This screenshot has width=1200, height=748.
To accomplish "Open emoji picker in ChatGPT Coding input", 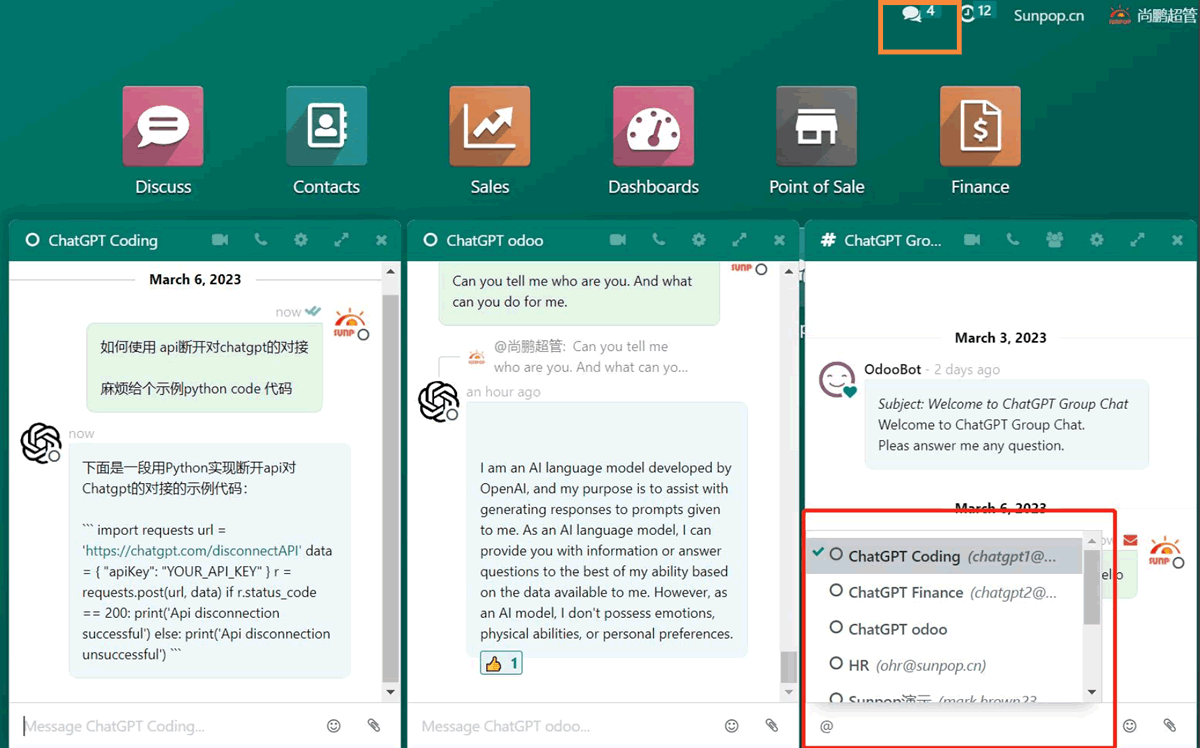I will tap(334, 726).
